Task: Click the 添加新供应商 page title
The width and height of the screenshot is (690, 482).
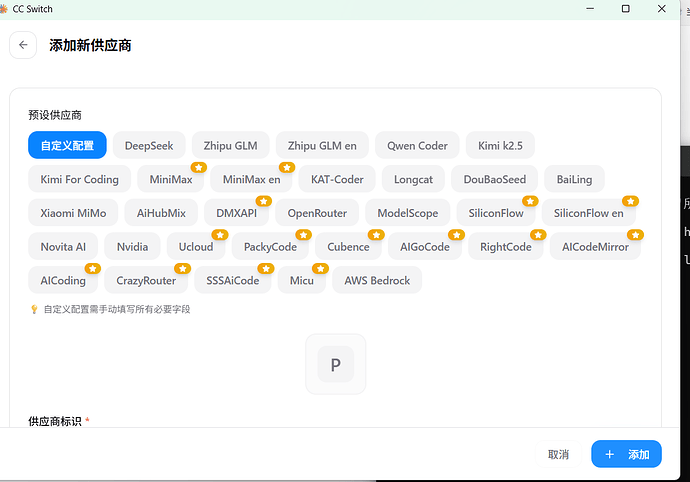Action: [x=90, y=45]
